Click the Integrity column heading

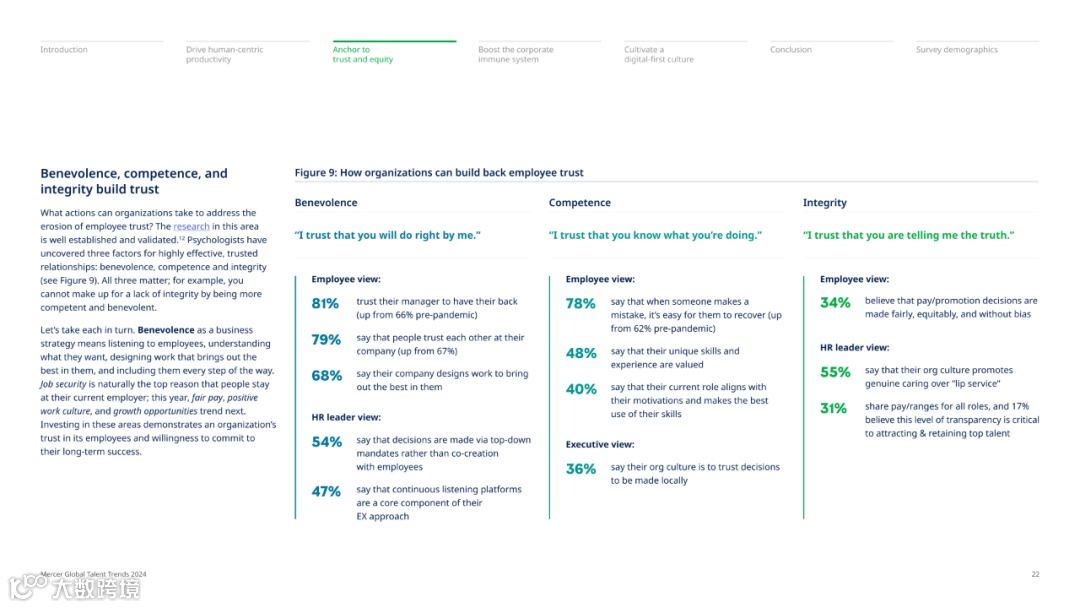point(824,203)
